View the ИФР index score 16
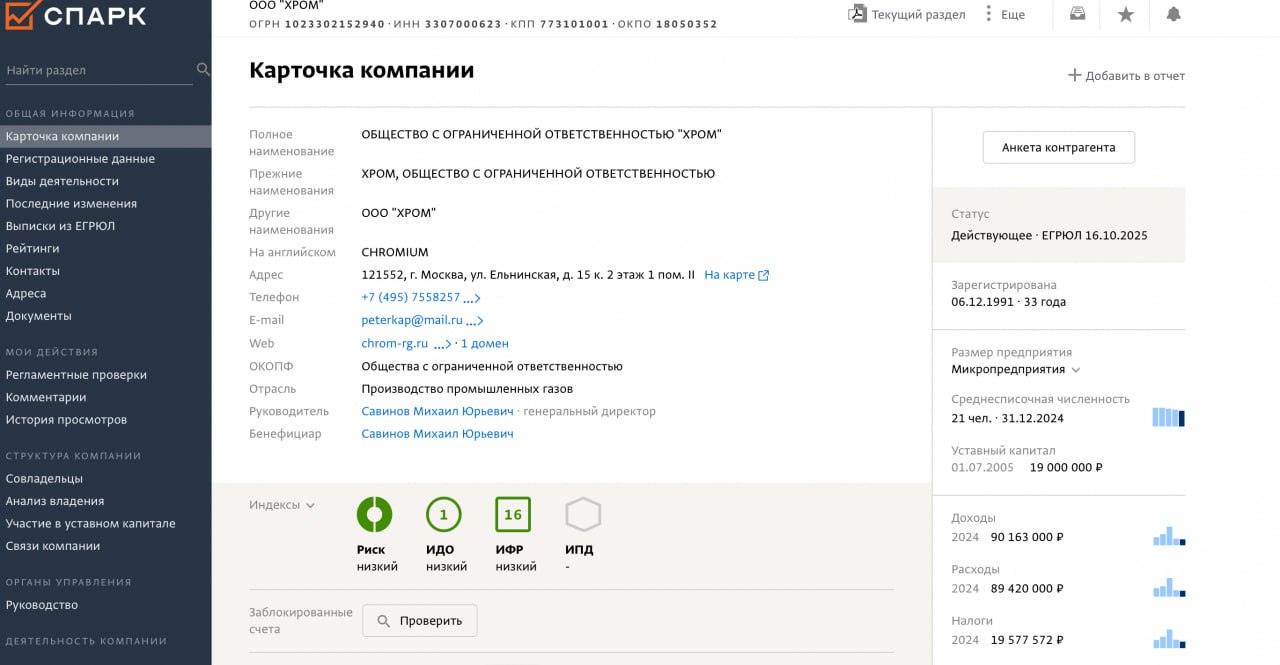Image resolution: width=1280 pixels, height=665 pixels. pyautogui.click(x=513, y=515)
